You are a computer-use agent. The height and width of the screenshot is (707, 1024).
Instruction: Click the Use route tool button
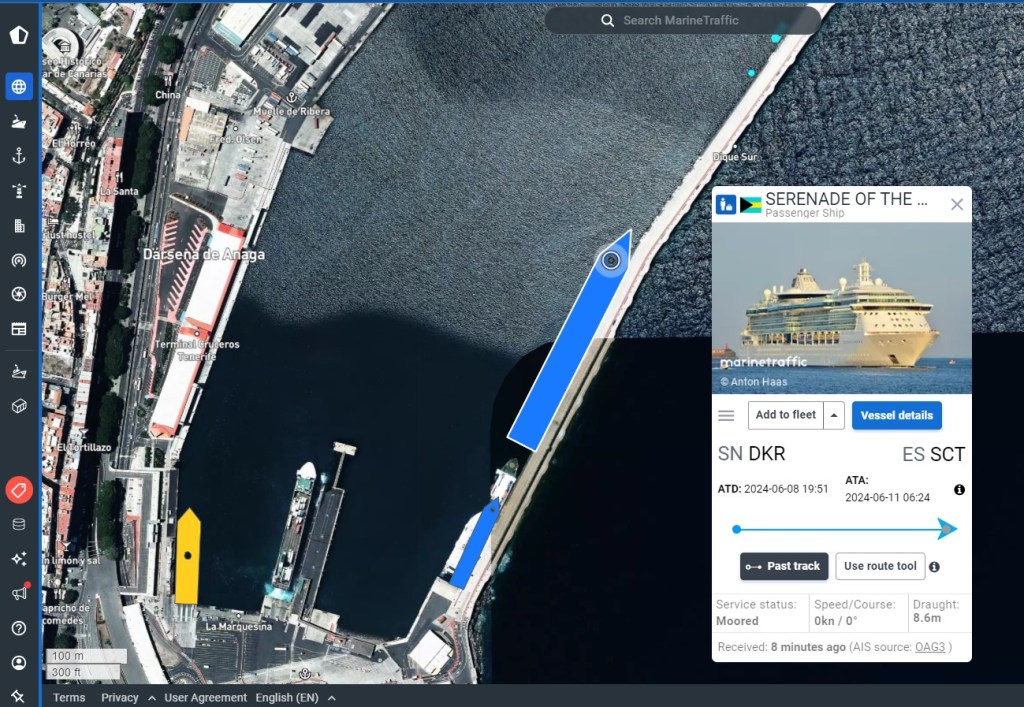coord(880,566)
